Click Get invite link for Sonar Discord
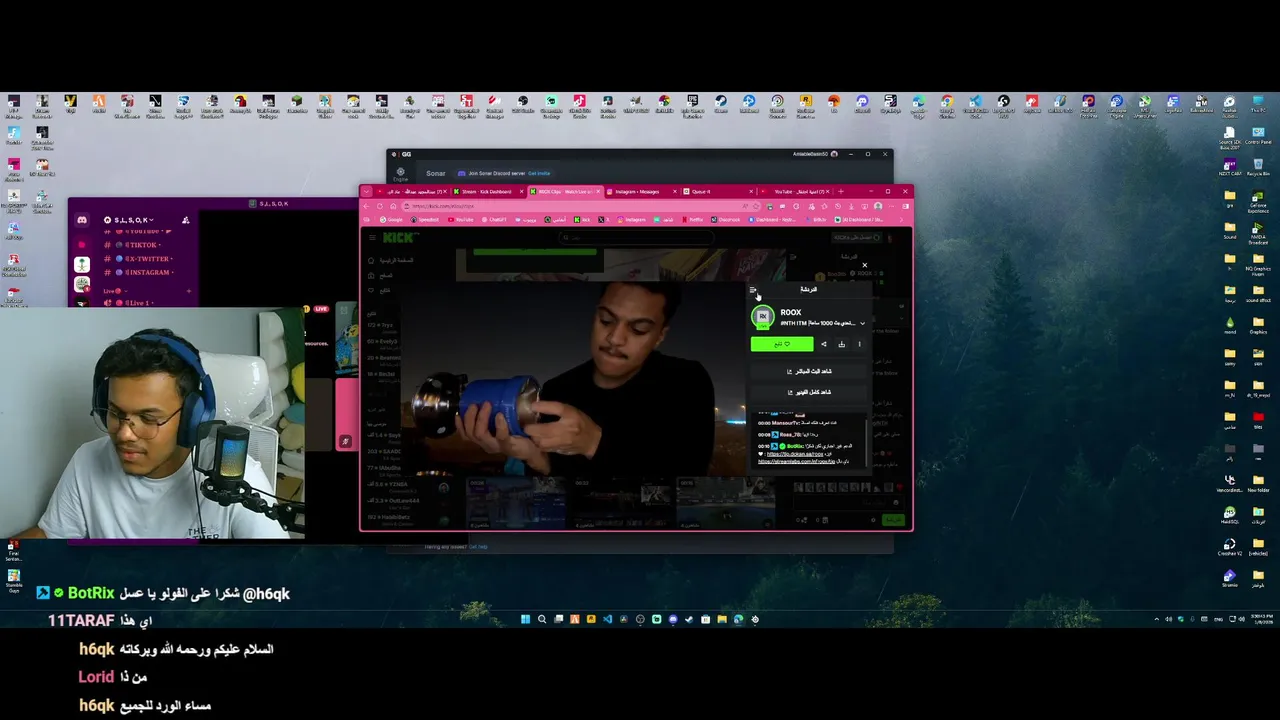Image resolution: width=1280 pixels, height=720 pixels. [x=539, y=173]
